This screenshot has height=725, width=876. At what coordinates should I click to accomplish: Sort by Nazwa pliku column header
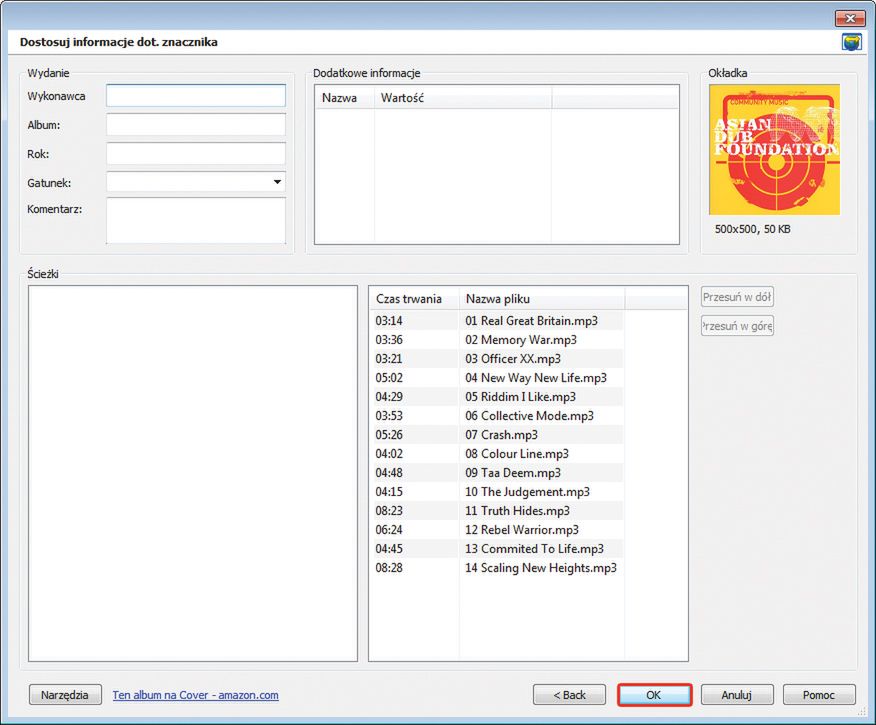coord(541,299)
